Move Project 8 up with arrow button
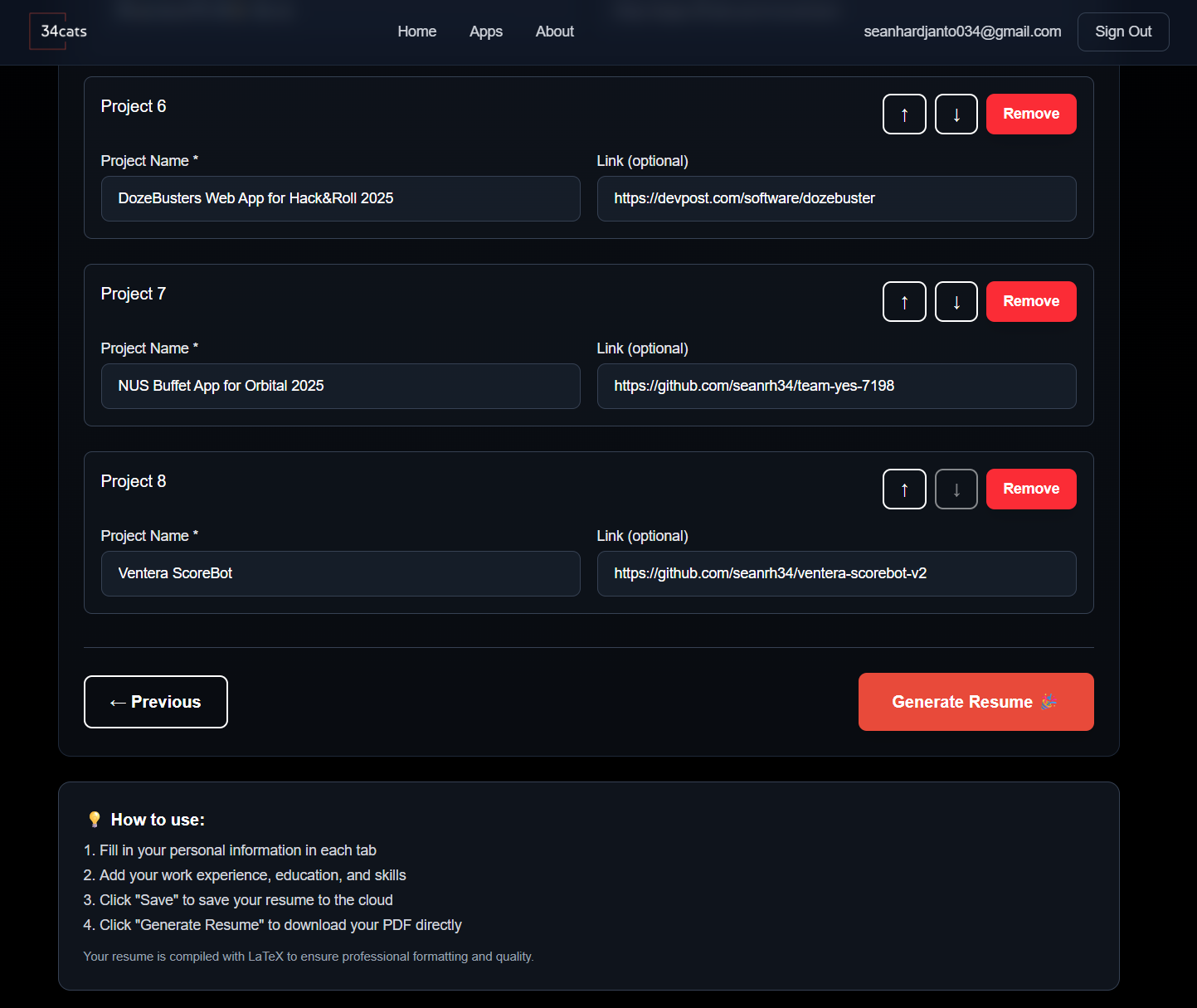This screenshot has width=1197, height=1008. (904, 489)
